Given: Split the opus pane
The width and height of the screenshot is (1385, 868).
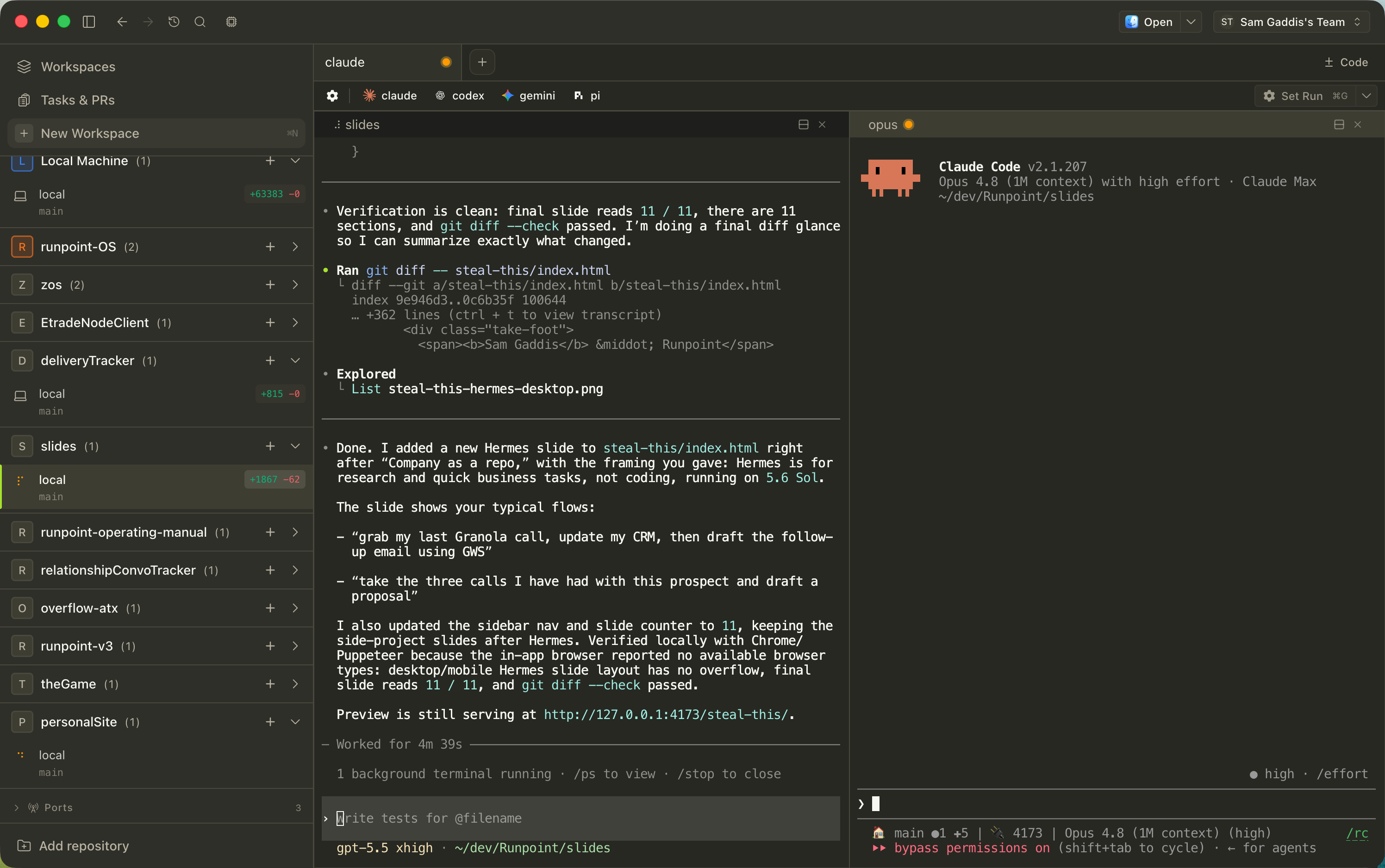Looking at the screenshot, I should [x=1339, y=124].
